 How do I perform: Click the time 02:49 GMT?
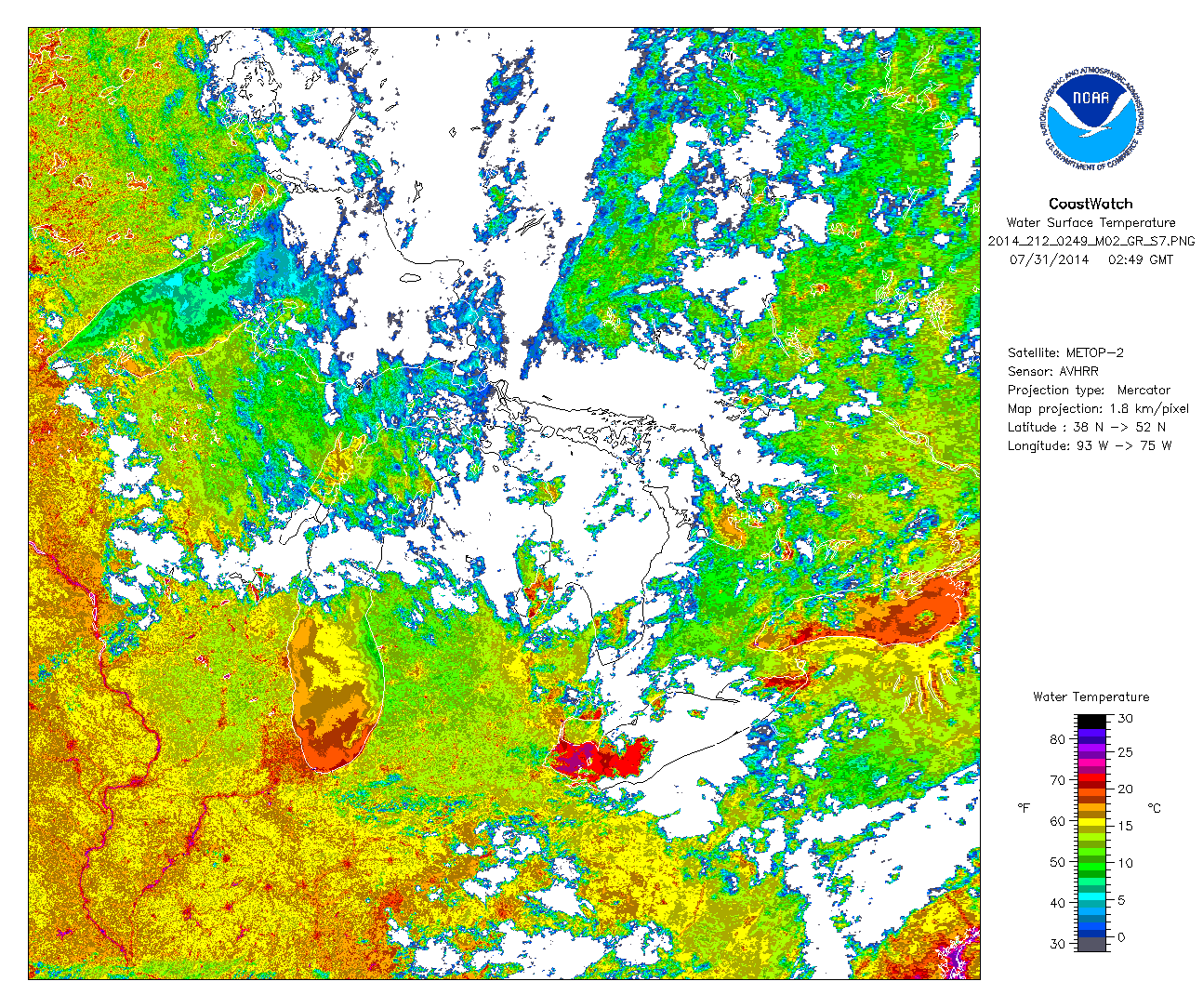[1141, 259]
